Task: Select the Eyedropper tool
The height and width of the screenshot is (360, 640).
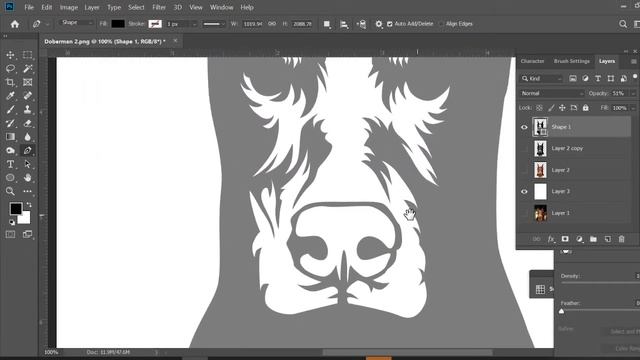Action: [x=10, y=96]
